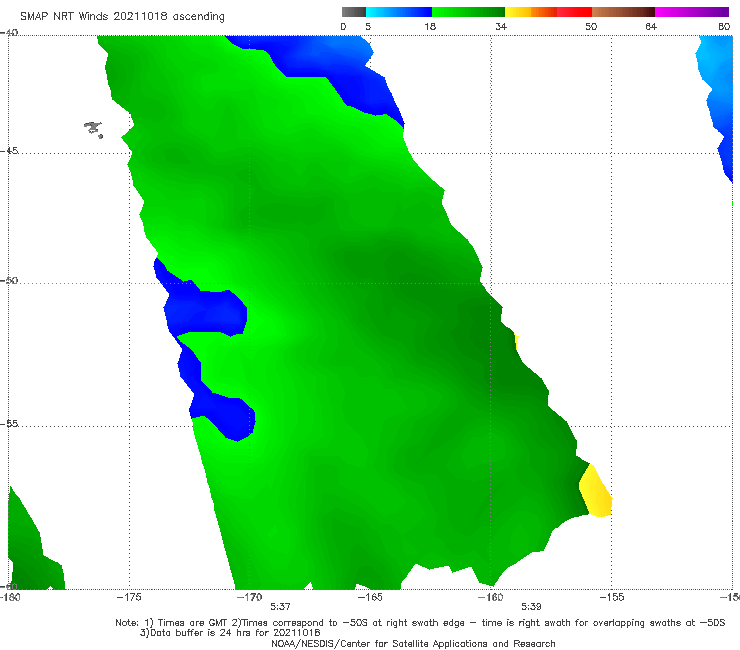740x650 pixels.
Task: Click the swath time label '5:37'
Action: tap(280, 607)
